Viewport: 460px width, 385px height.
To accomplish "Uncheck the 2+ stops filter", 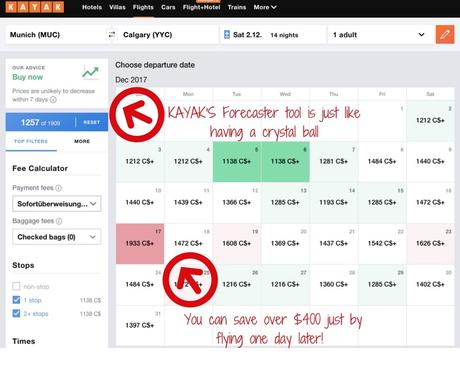I will click(16, 314).
